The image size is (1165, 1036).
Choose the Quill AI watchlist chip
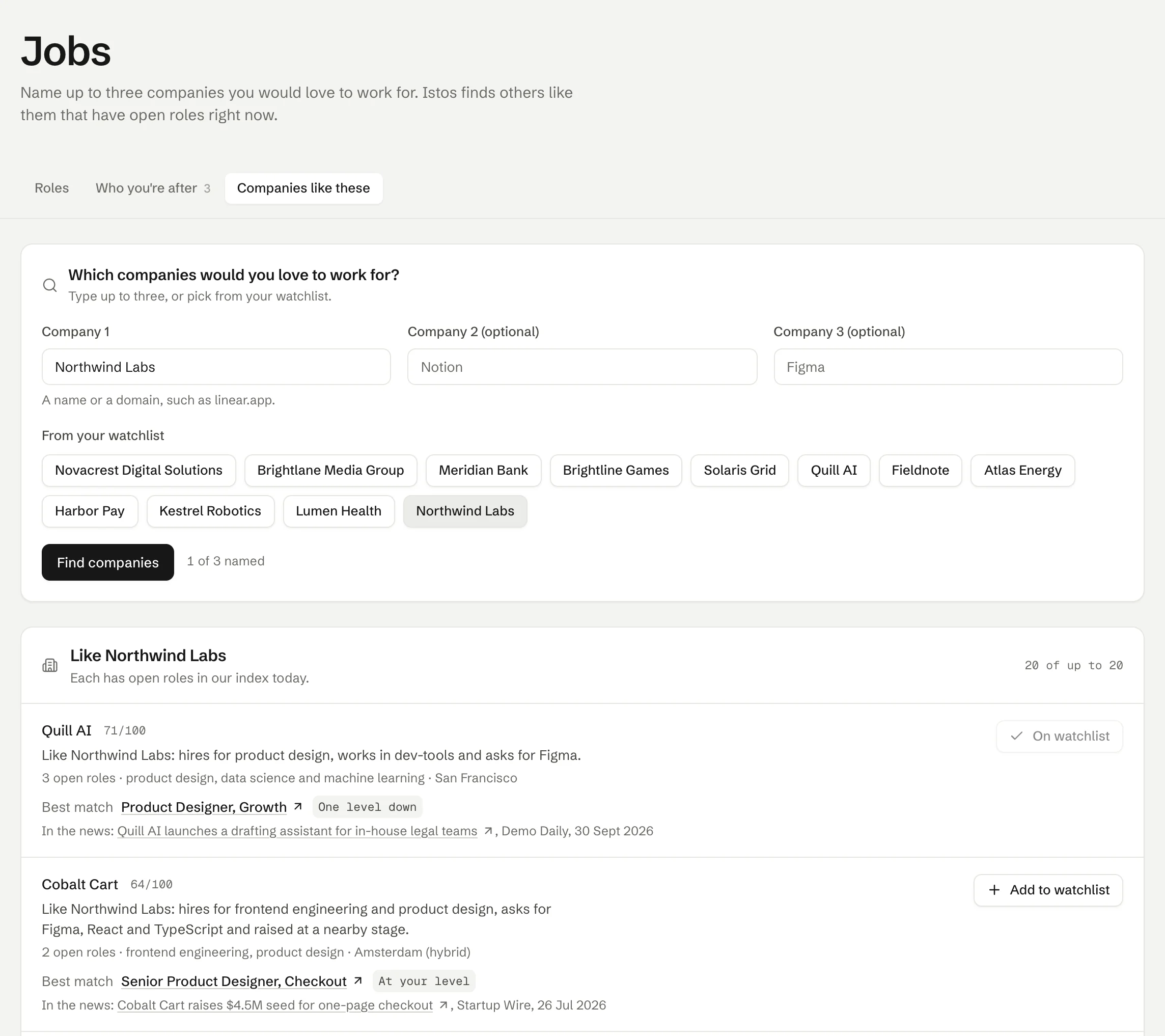click(x=834, y=471)
